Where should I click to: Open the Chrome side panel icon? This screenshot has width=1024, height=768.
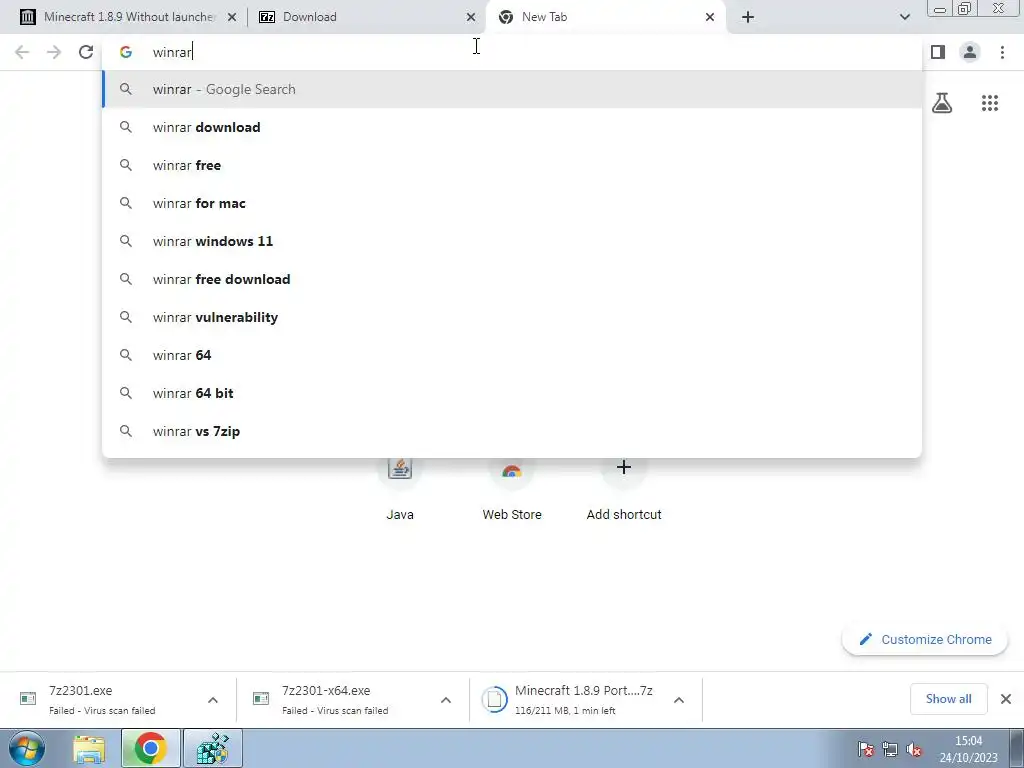[x=938, y=52]
